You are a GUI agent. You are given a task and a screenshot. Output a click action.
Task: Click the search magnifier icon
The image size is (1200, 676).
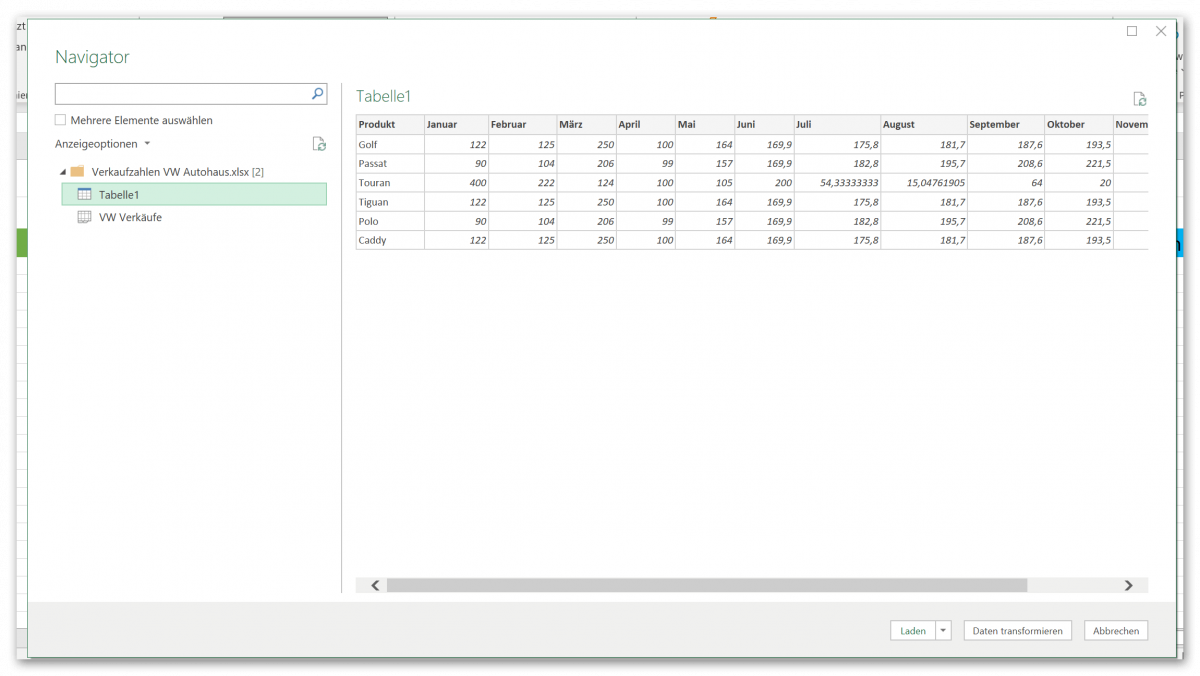click(318, 93)
